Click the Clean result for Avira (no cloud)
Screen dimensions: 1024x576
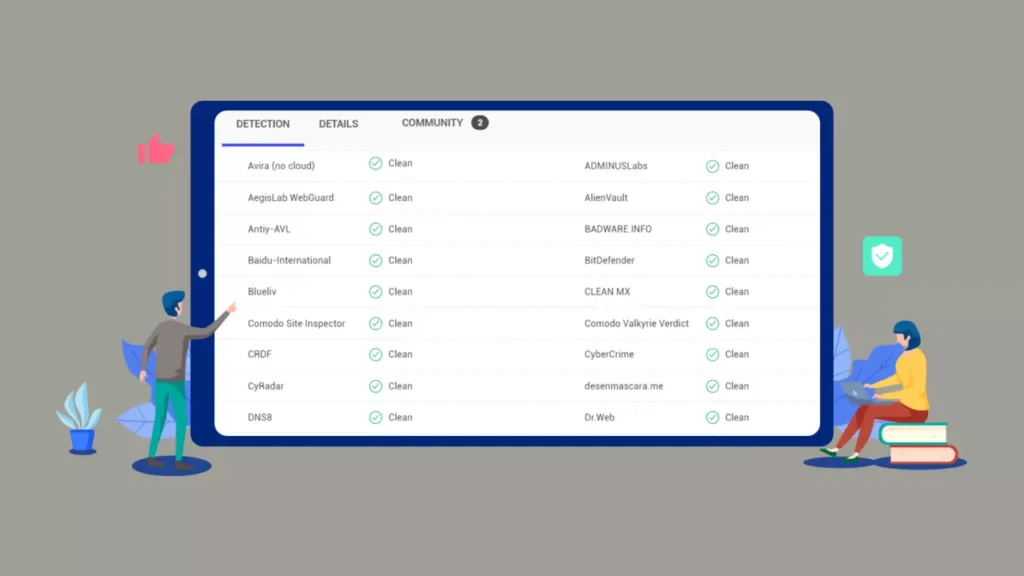click(x=400, y=163)
